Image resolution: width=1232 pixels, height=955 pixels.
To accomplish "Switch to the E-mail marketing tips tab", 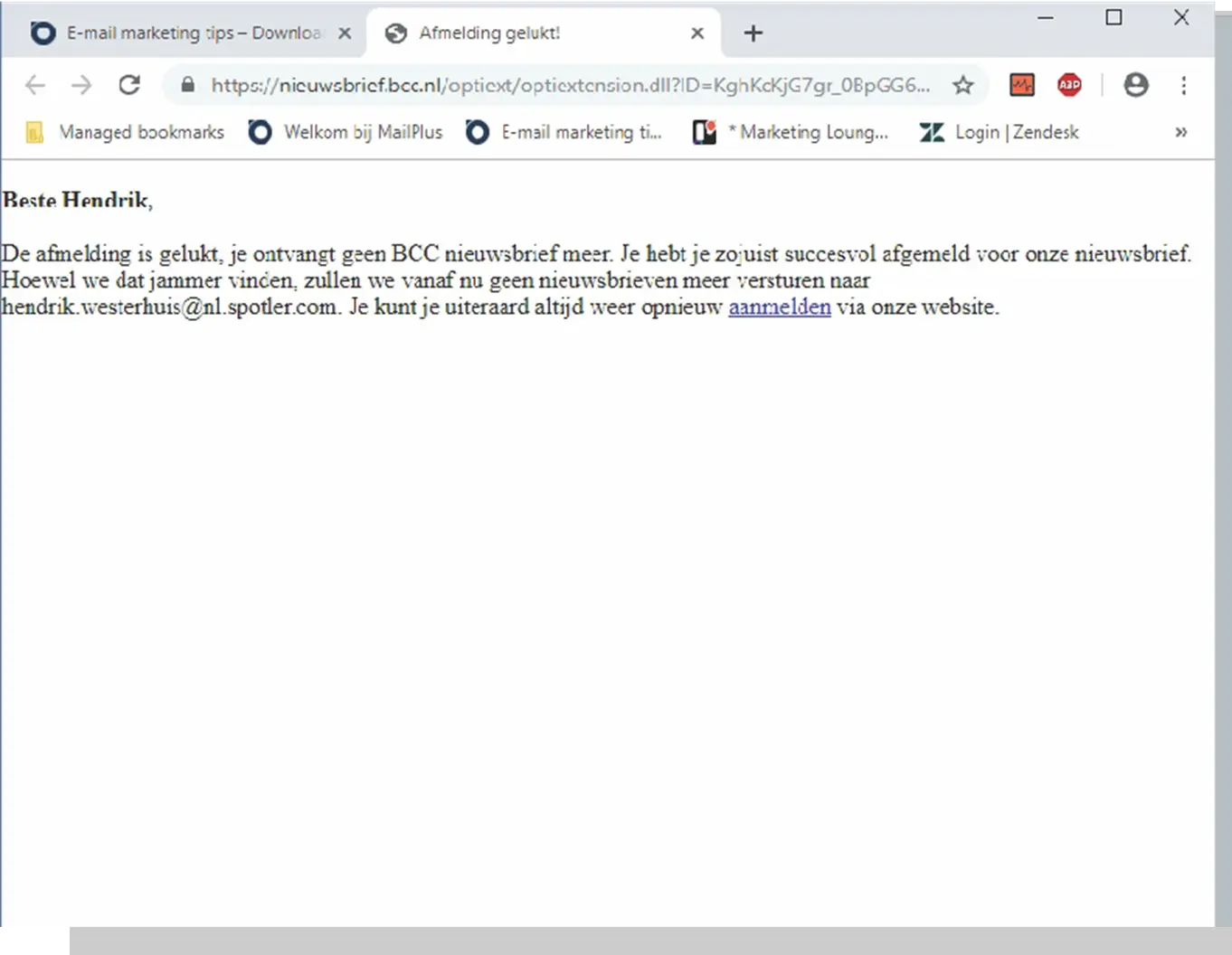I will pyautogui.click(x=181, y=33).
